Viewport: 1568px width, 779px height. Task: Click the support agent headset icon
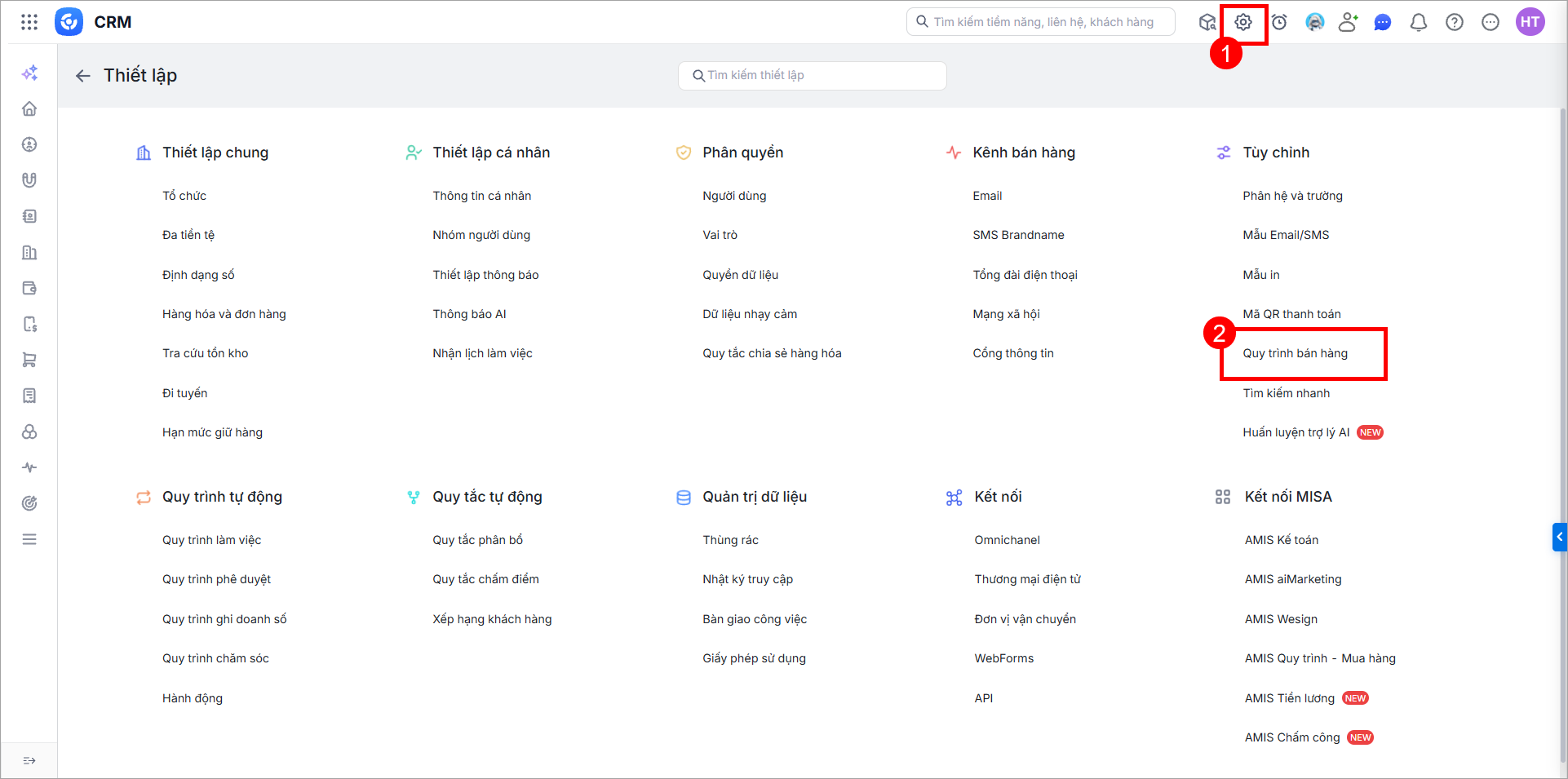1314,22
